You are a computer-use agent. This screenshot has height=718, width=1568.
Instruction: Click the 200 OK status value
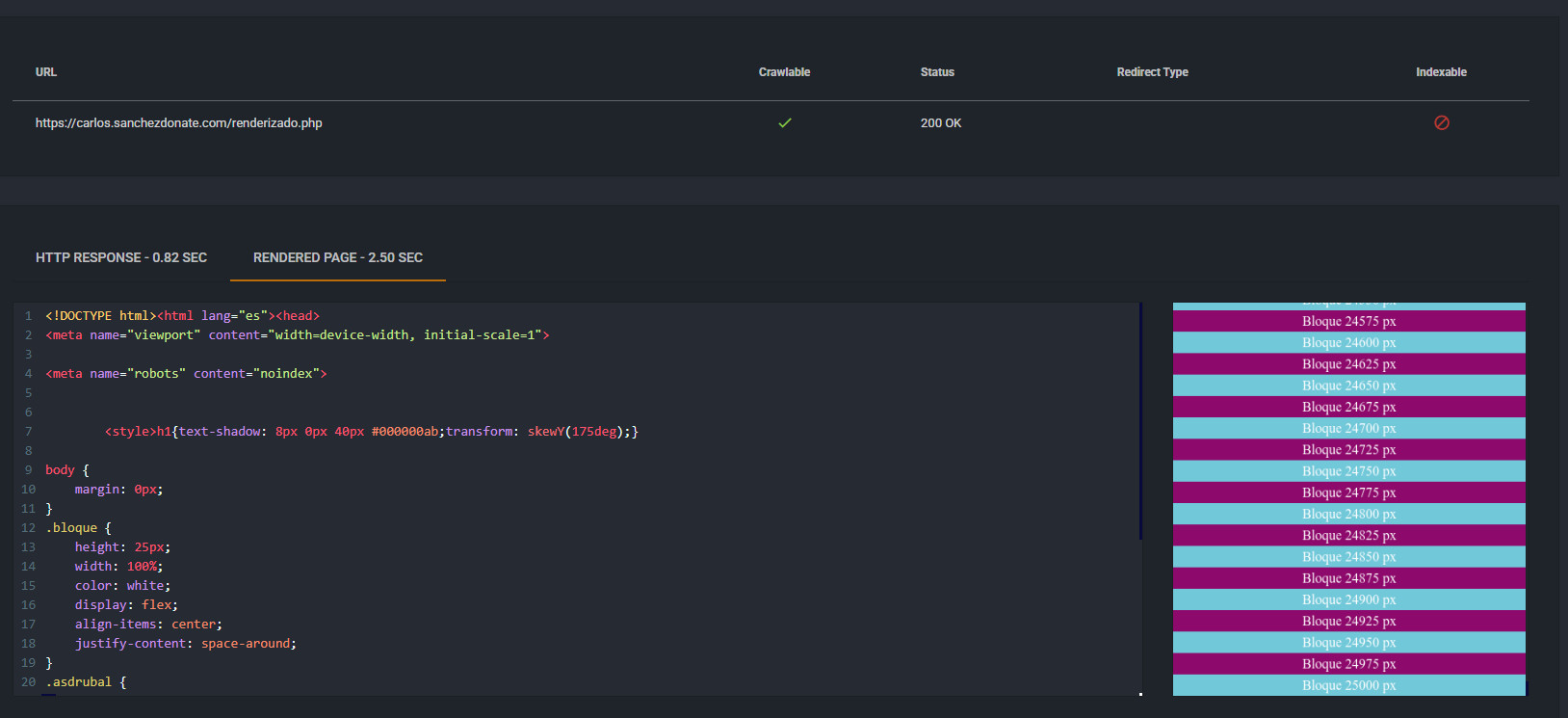tap(940, 123)
